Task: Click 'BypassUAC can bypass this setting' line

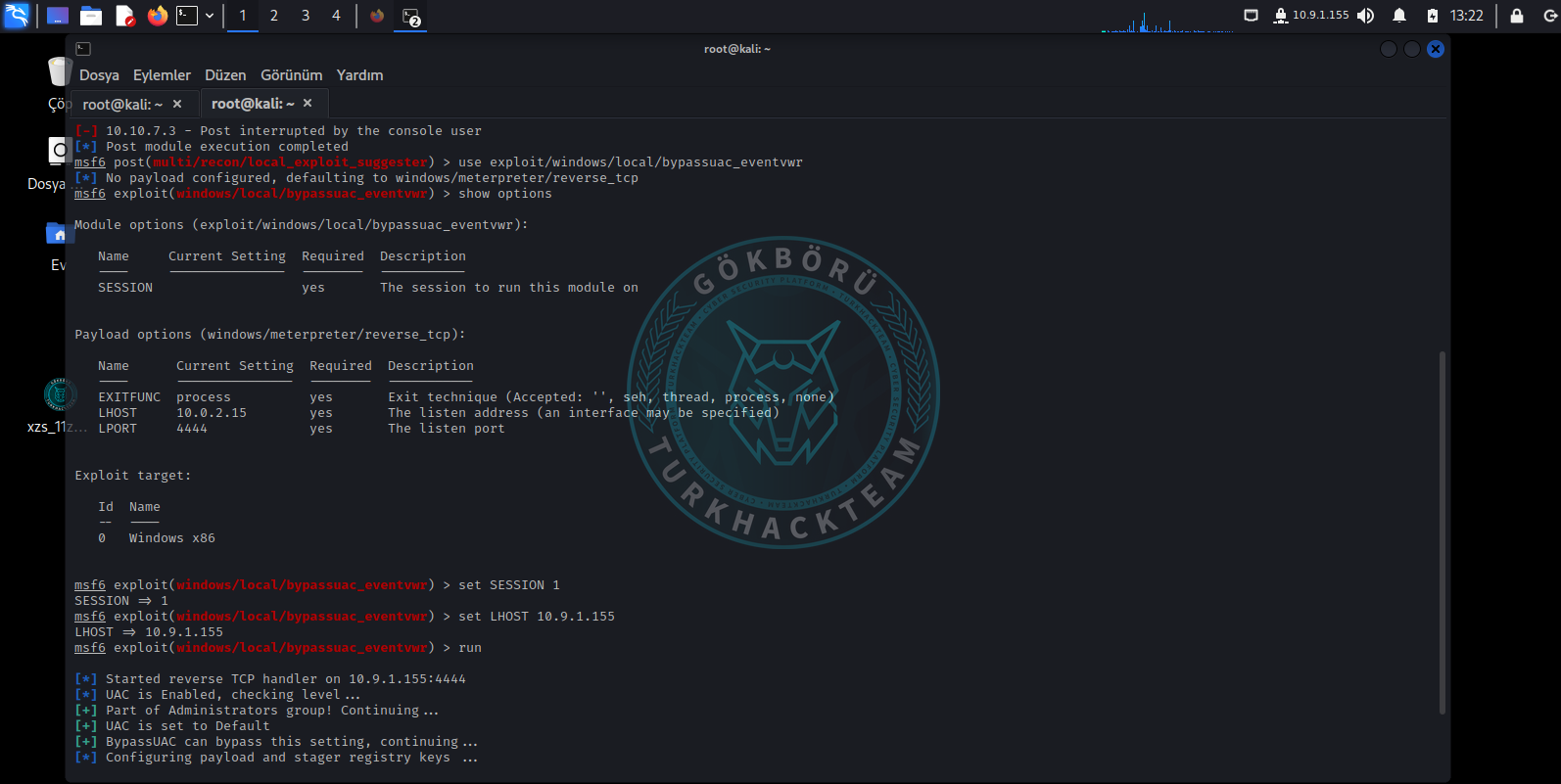Action: (292, 742)
